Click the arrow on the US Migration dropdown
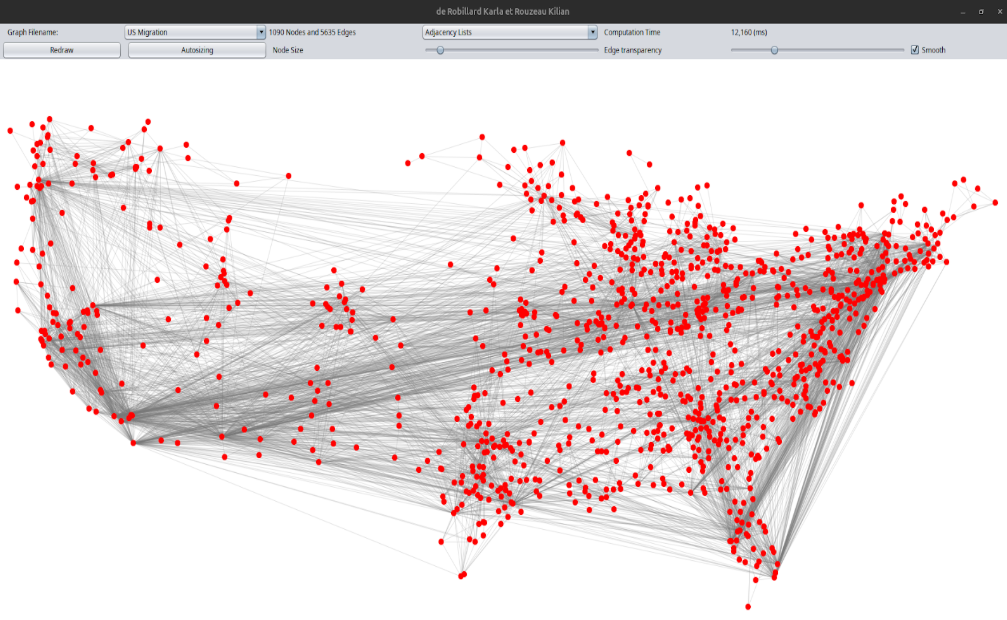 point(261,32)
